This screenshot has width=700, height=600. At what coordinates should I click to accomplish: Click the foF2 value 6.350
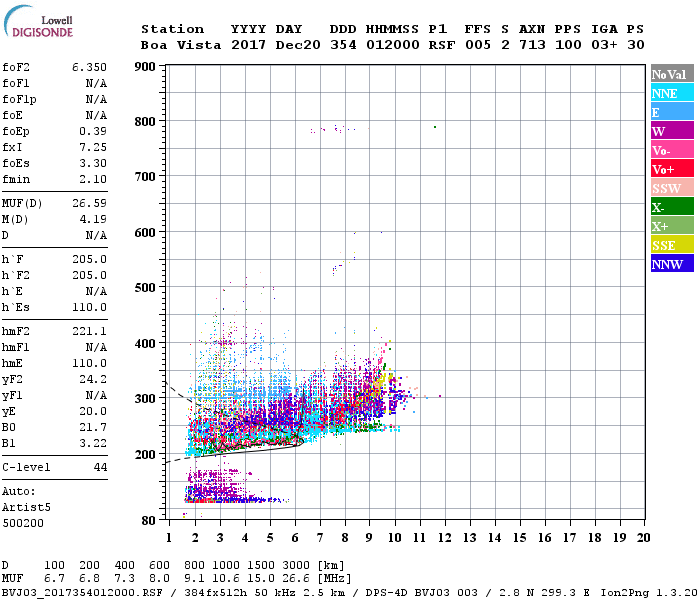[89, 67]
